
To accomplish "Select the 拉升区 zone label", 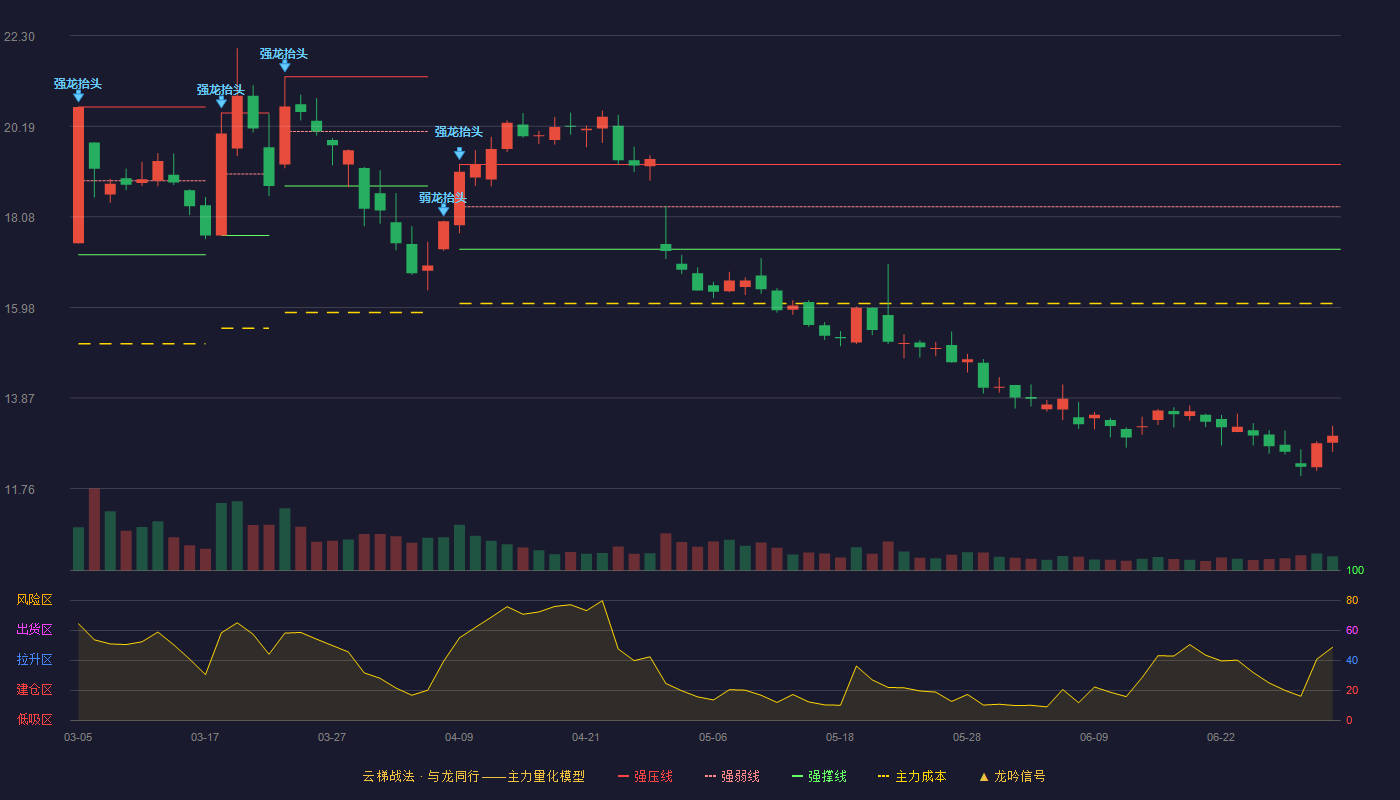I will click(x=34, y=660).
